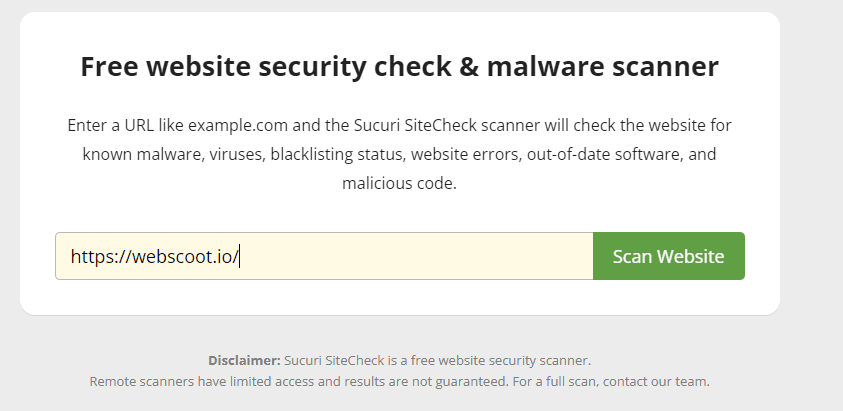Click the typed https://webscoot.io/ text
843x411 pixels.
154,256
